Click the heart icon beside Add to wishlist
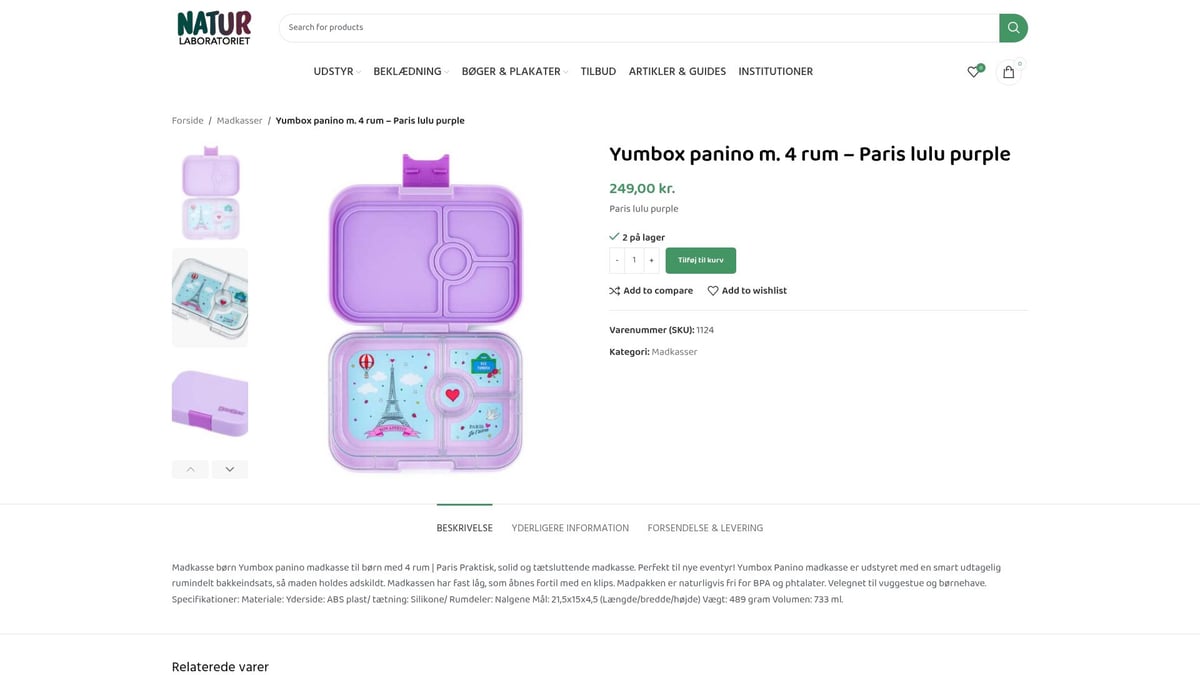Screen dimensions: 1200x675 coord(712,290)
